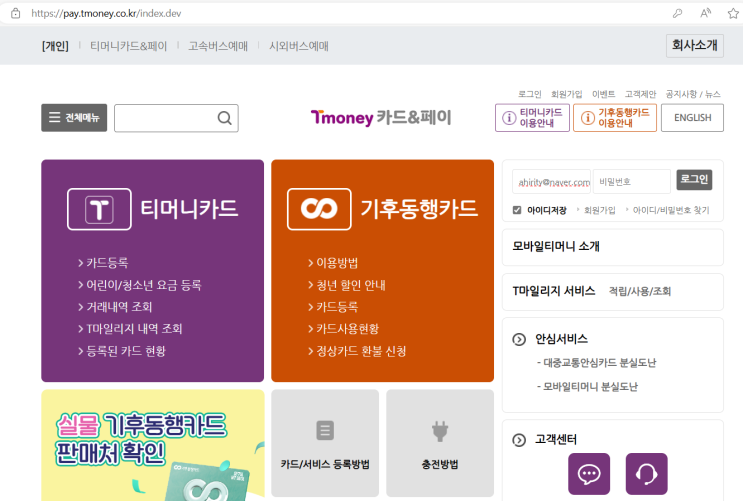Open 회원가입 link below login form

(x=599, y=210)
